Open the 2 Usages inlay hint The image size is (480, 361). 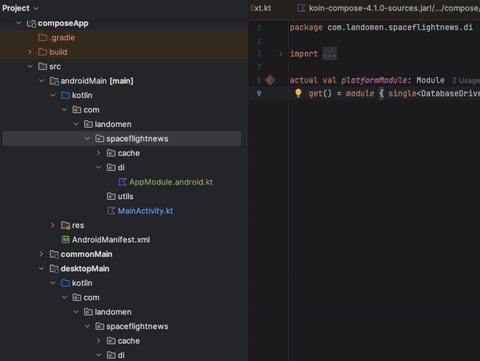coord(466,80)
